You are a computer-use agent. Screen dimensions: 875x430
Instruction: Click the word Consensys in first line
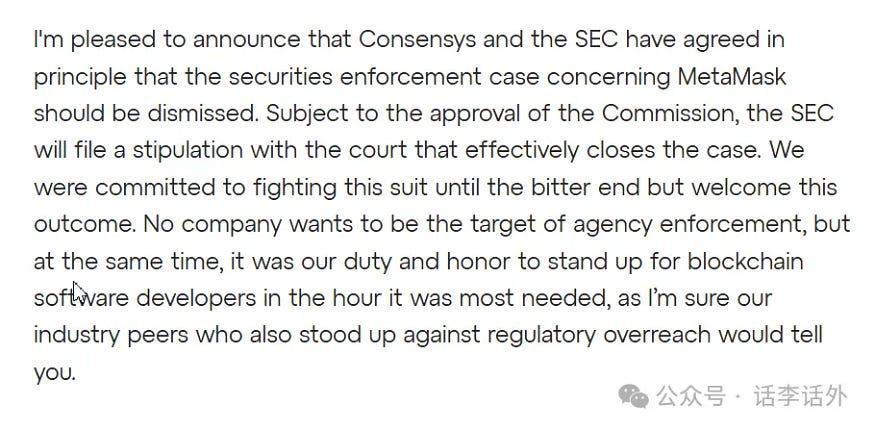[x=417, y=40]
